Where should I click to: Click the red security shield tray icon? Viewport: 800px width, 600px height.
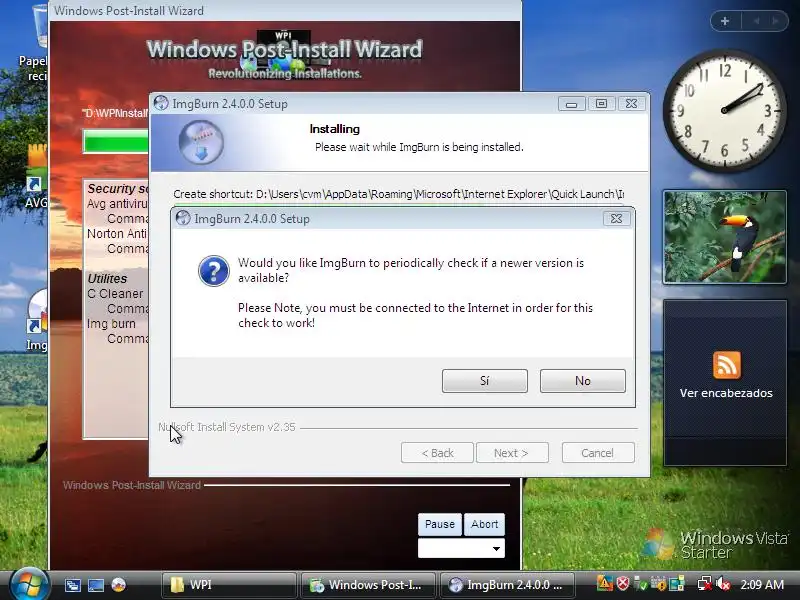click(x=623, y=583)
